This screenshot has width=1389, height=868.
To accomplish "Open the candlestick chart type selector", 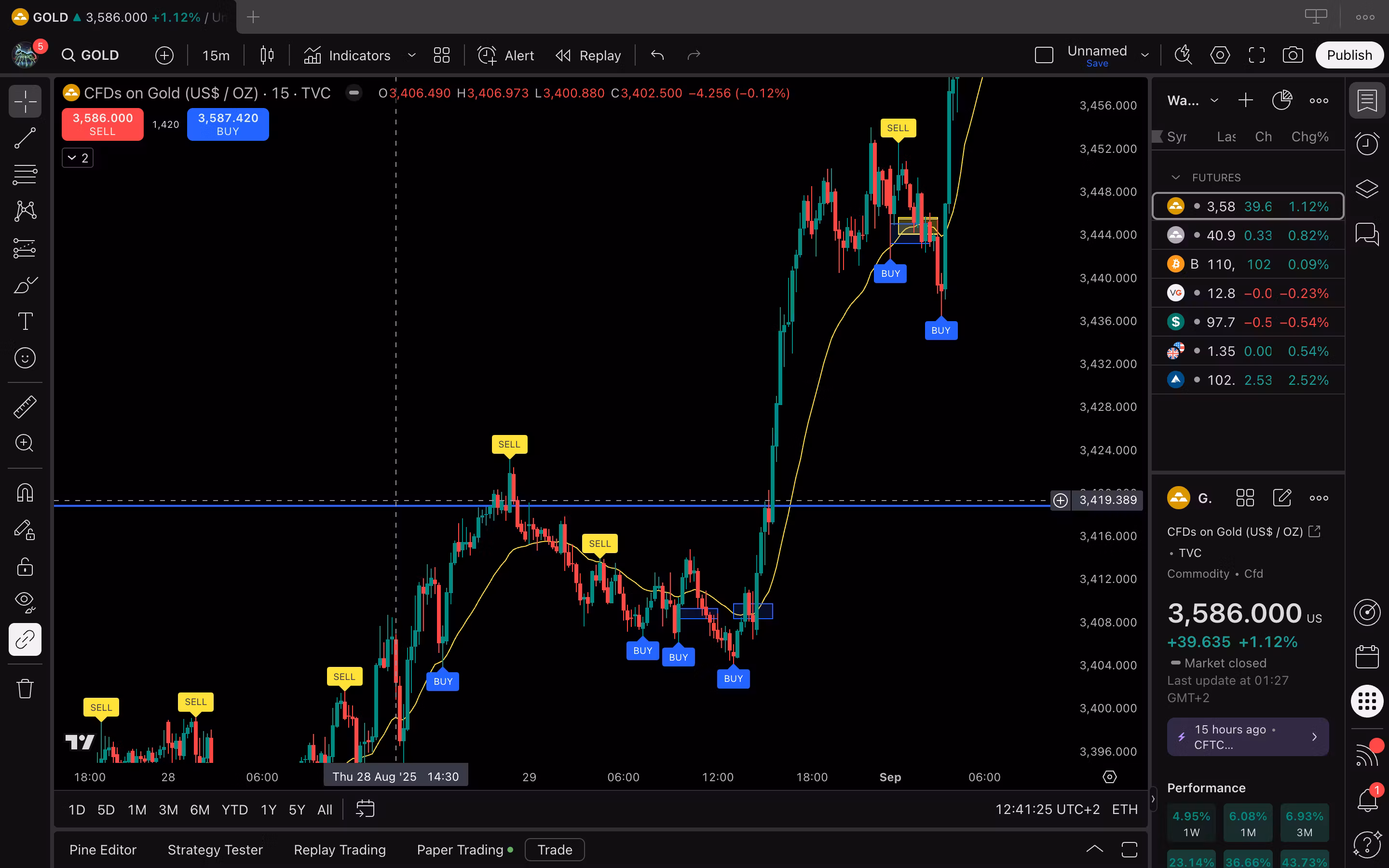I will [267, 55].
